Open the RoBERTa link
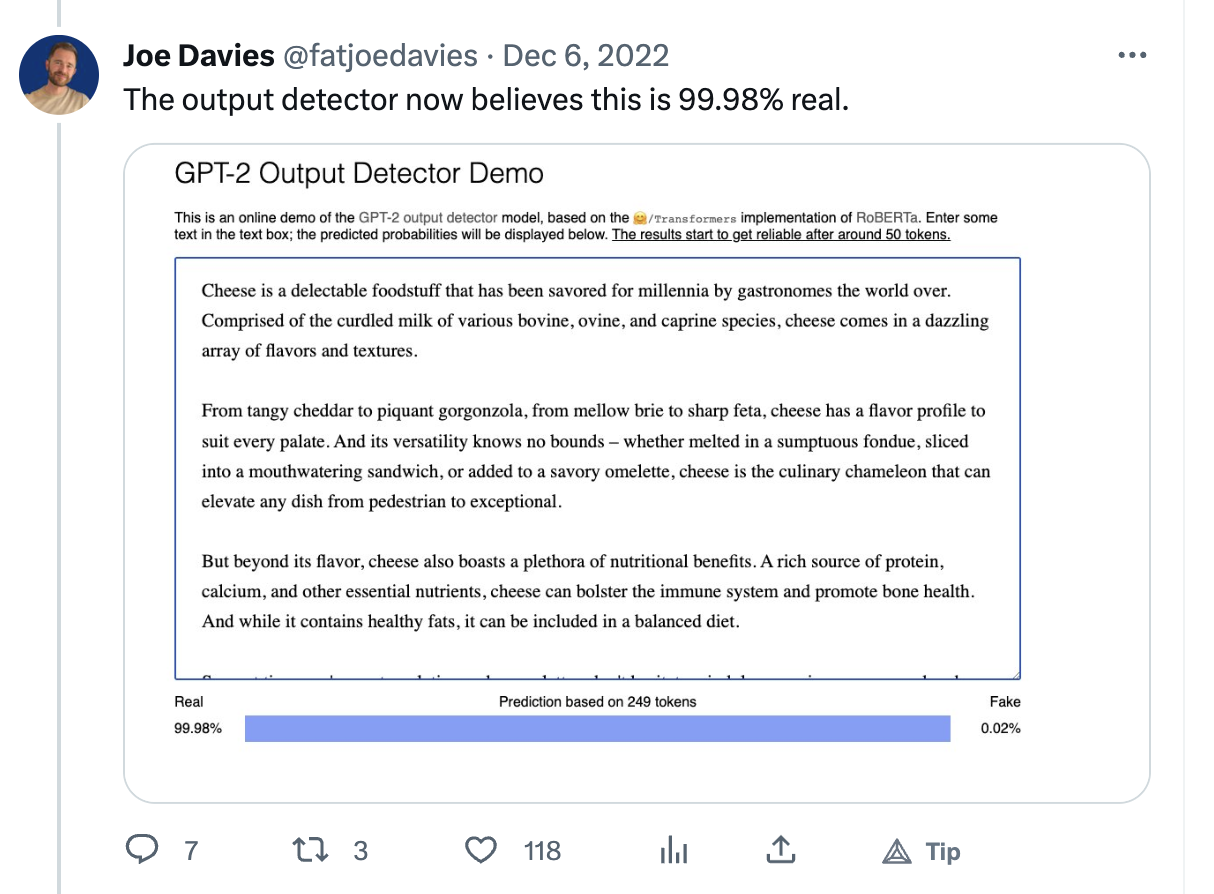1214x894 pixels. (x=890, y=218)
